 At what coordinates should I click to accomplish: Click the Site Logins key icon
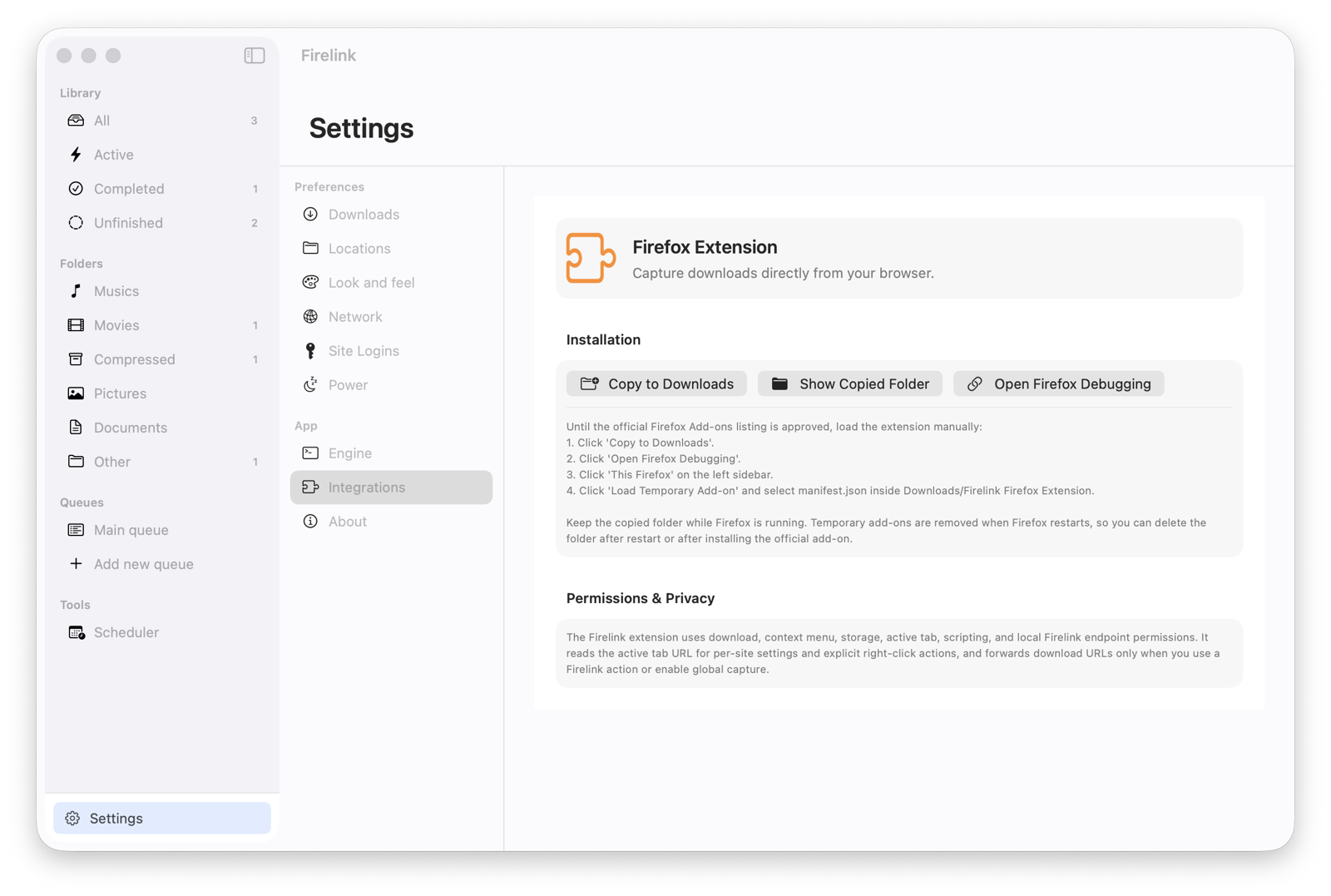coord(310,351)
